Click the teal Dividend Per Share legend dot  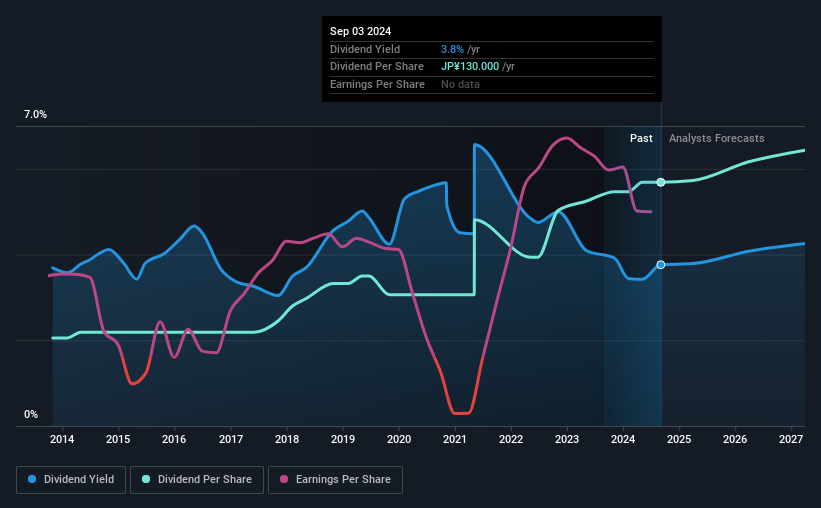point(146,479)
